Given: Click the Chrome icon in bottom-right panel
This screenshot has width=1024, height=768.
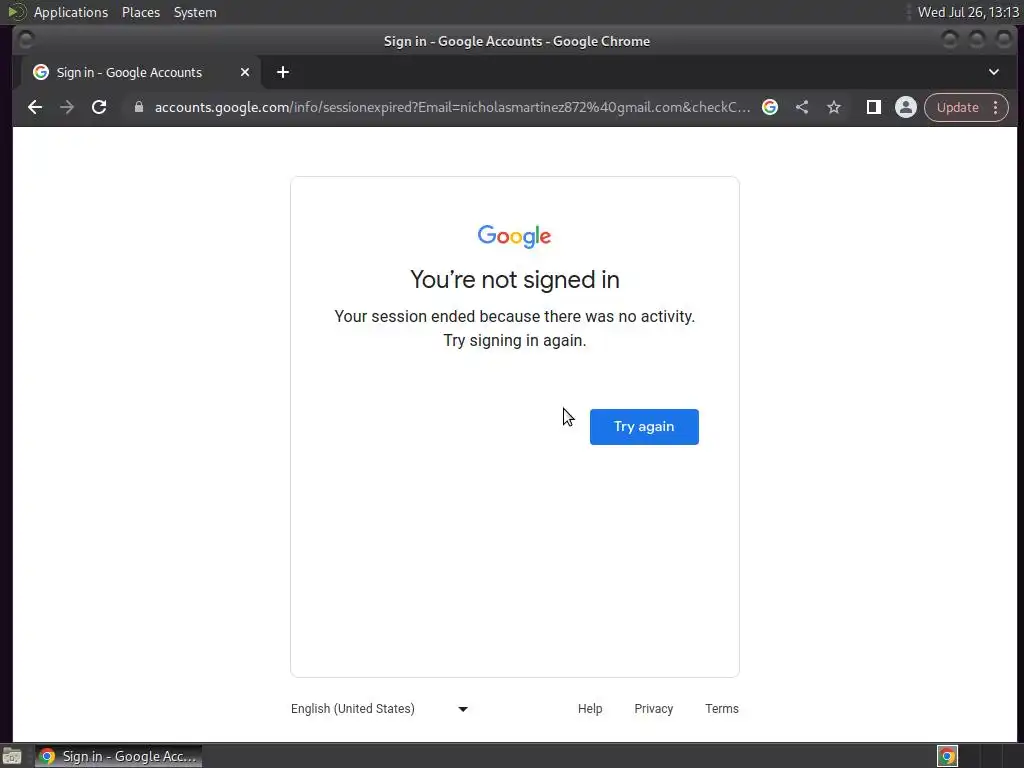Looking at the screenshot, I should 947,756.
